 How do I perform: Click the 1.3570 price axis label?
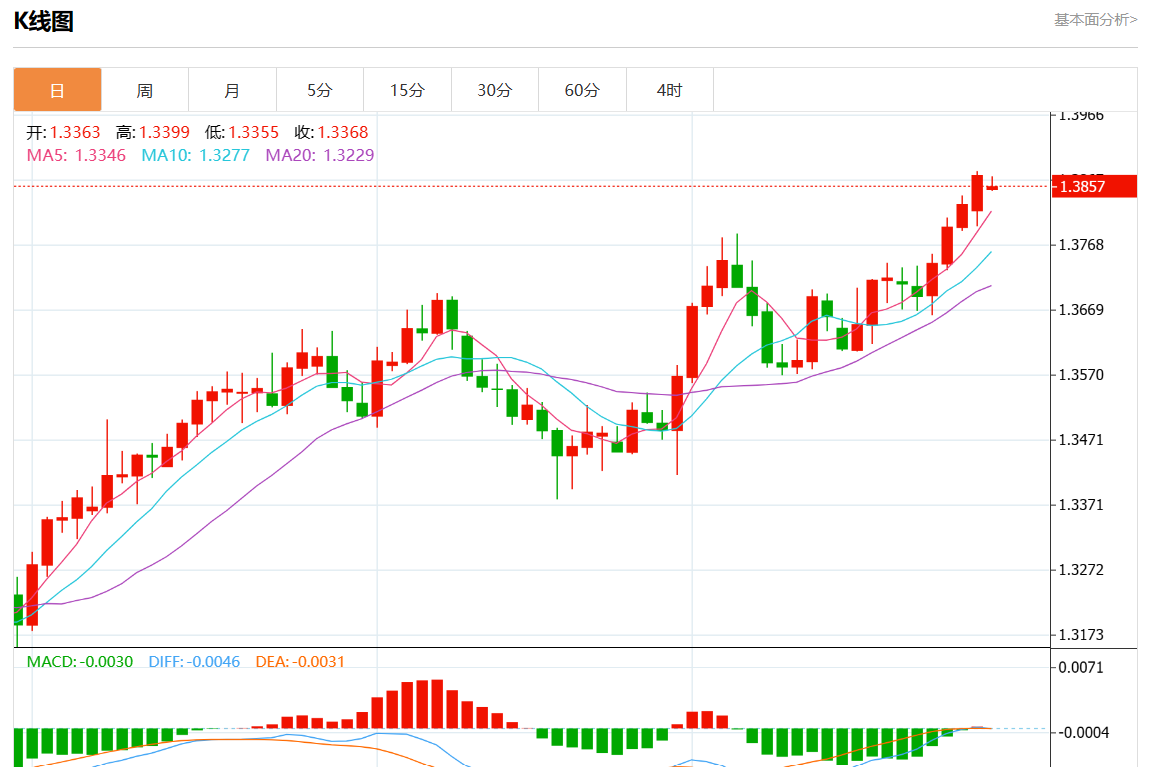[1081, 374]
